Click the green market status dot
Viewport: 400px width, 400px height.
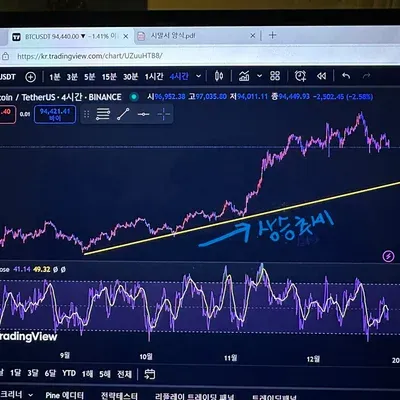(x=134, y=97)
